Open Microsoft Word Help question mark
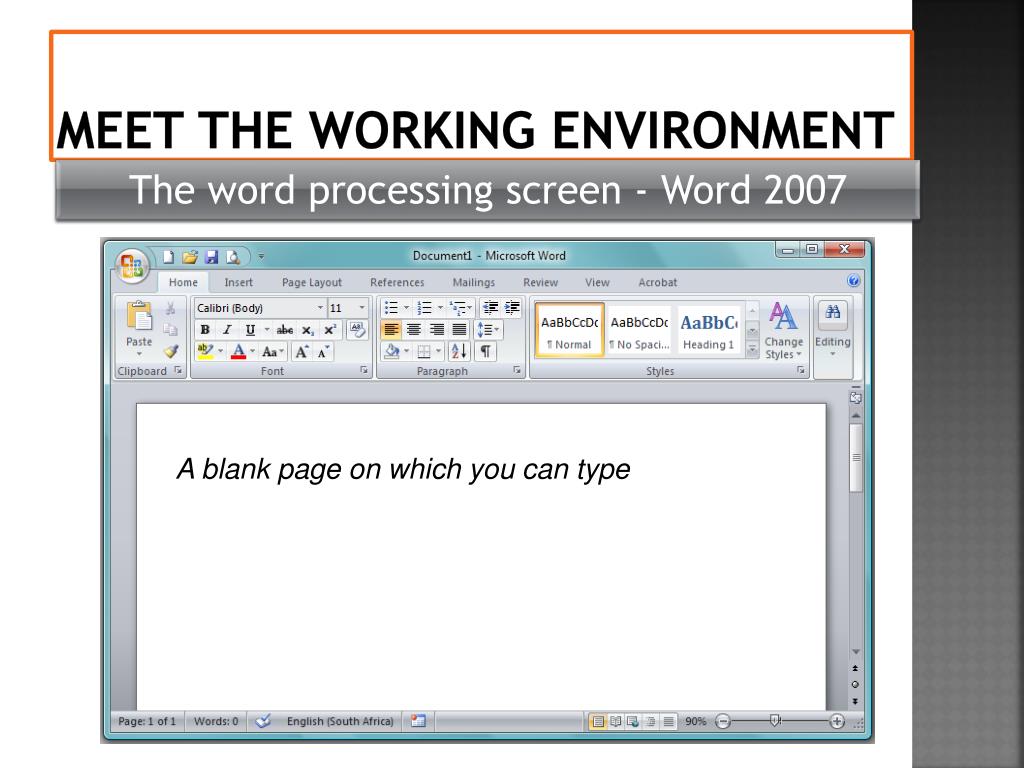The width and height of the screenshot is (1024, 768). (x=853, y=281)
